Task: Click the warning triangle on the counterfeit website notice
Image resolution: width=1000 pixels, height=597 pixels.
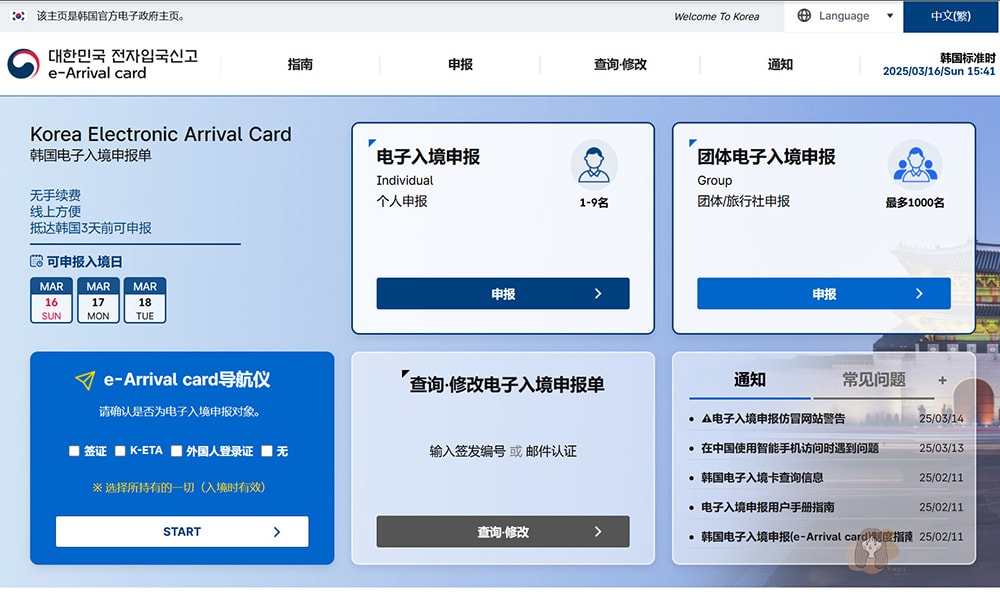Action: point(705,419)
